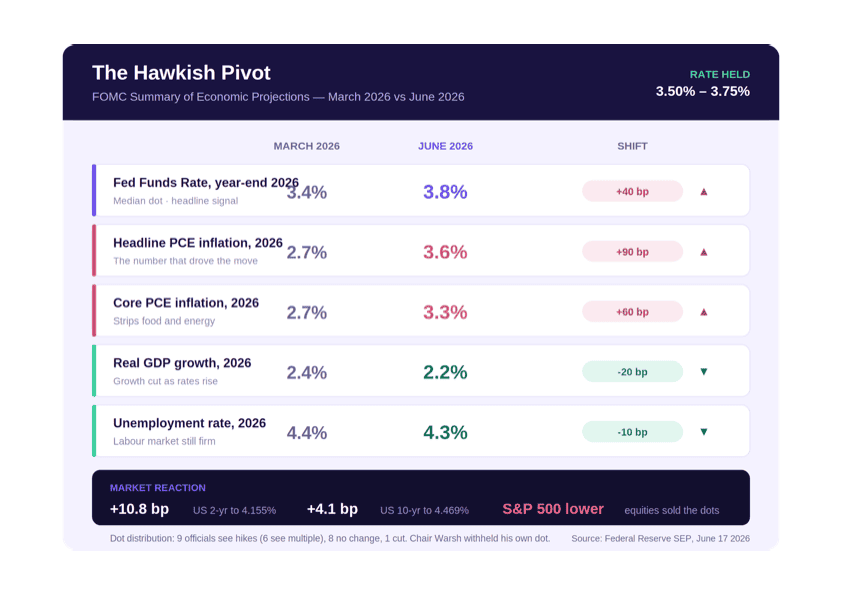Click the 3.8% June fed funds value

point(445,192)
